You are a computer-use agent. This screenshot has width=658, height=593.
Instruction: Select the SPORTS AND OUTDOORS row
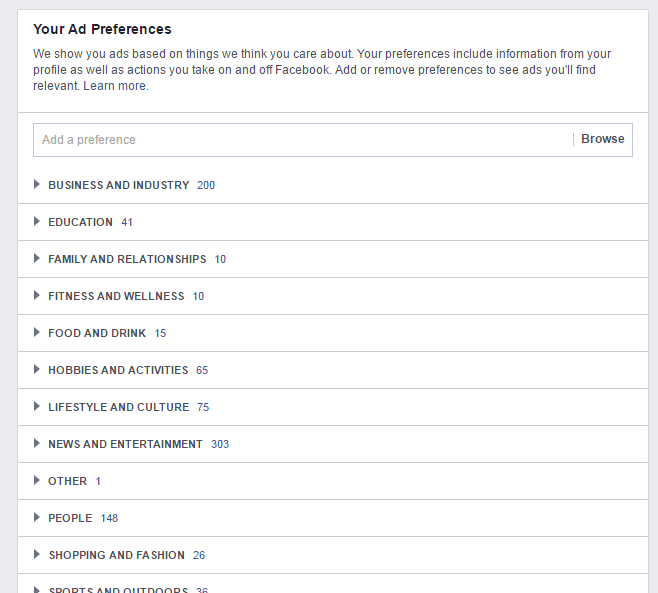pos(333,587)
